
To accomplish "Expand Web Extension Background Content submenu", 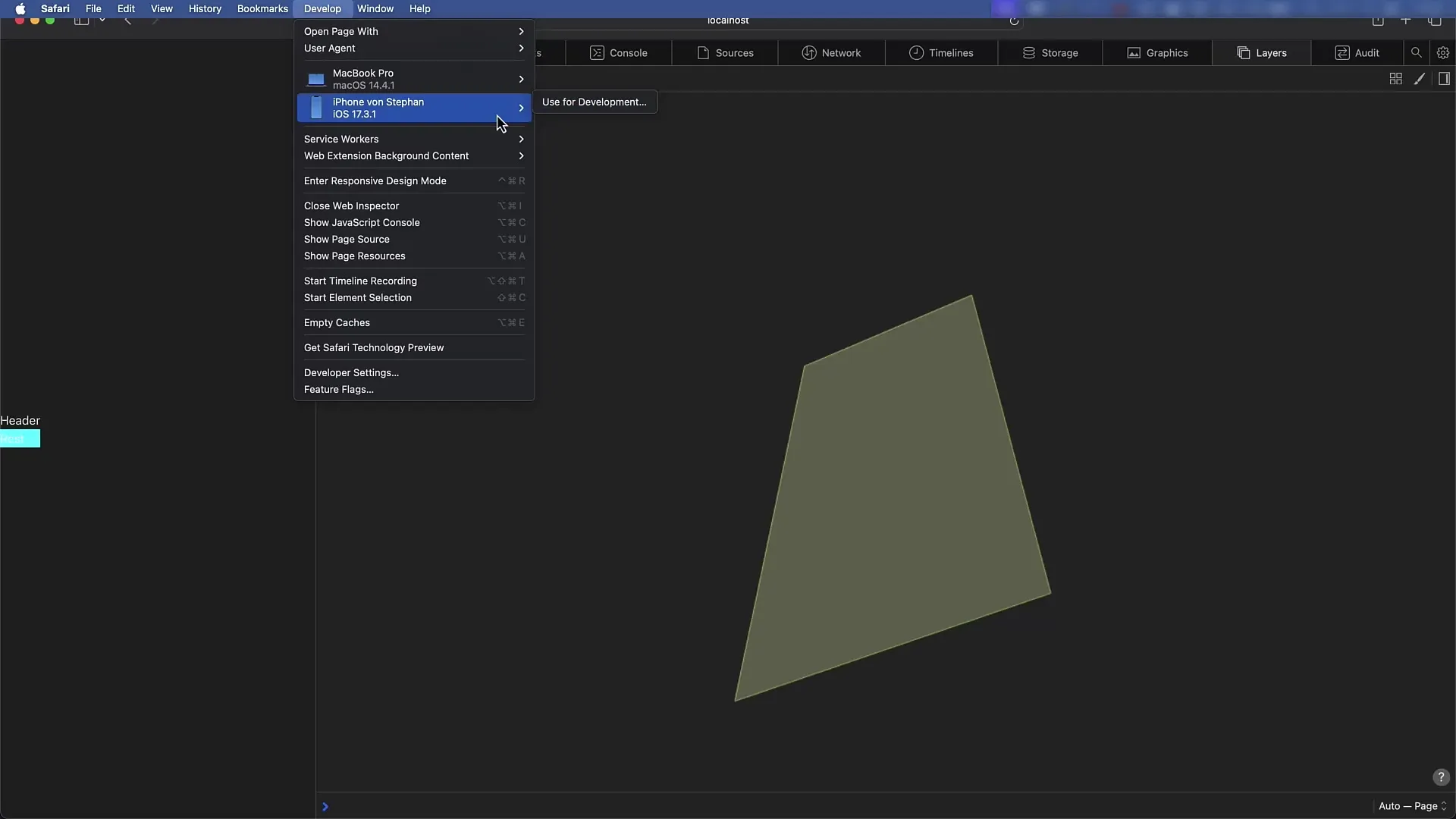I will click(414, 155).
